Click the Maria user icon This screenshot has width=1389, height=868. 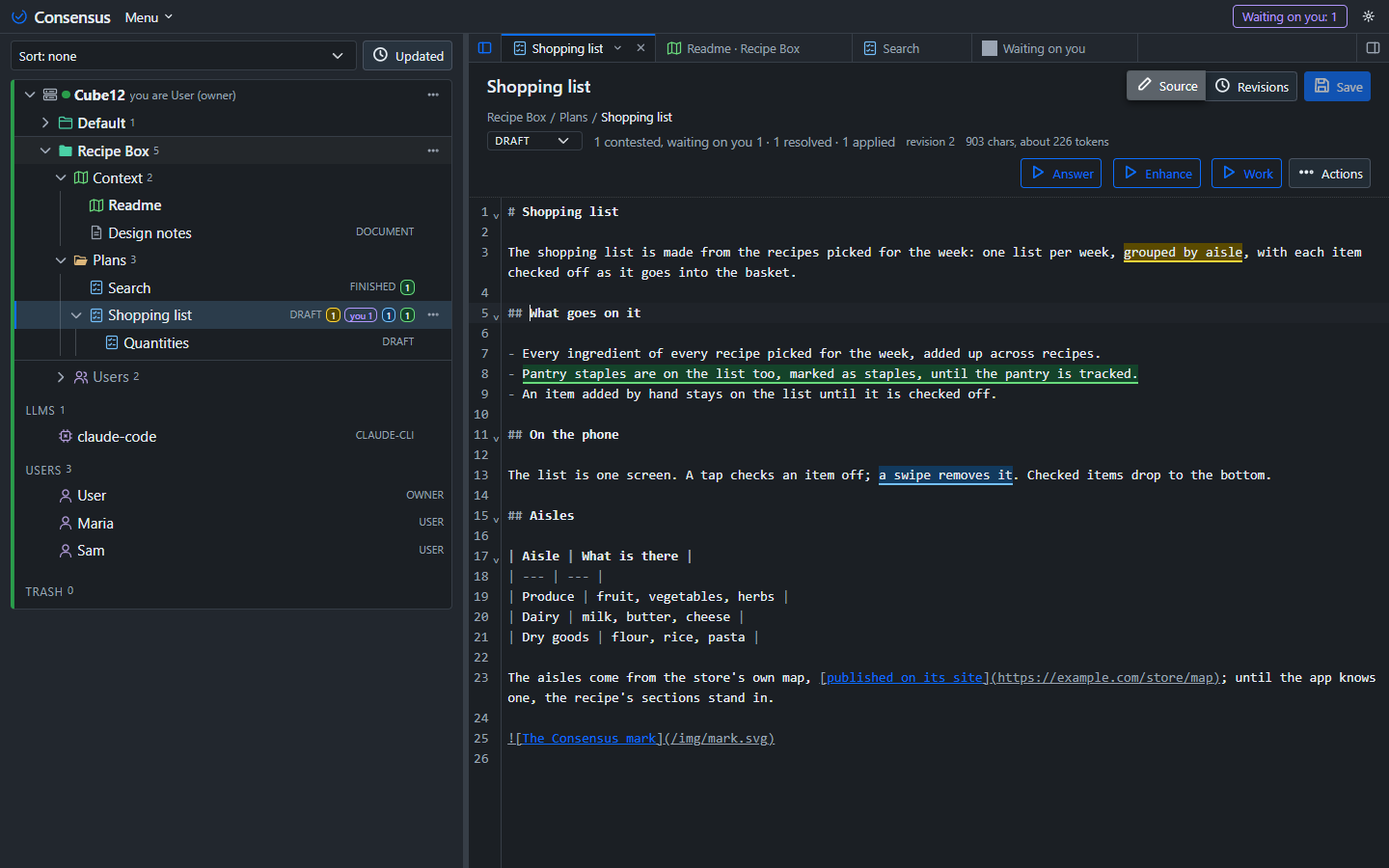[x=66, y=523]
